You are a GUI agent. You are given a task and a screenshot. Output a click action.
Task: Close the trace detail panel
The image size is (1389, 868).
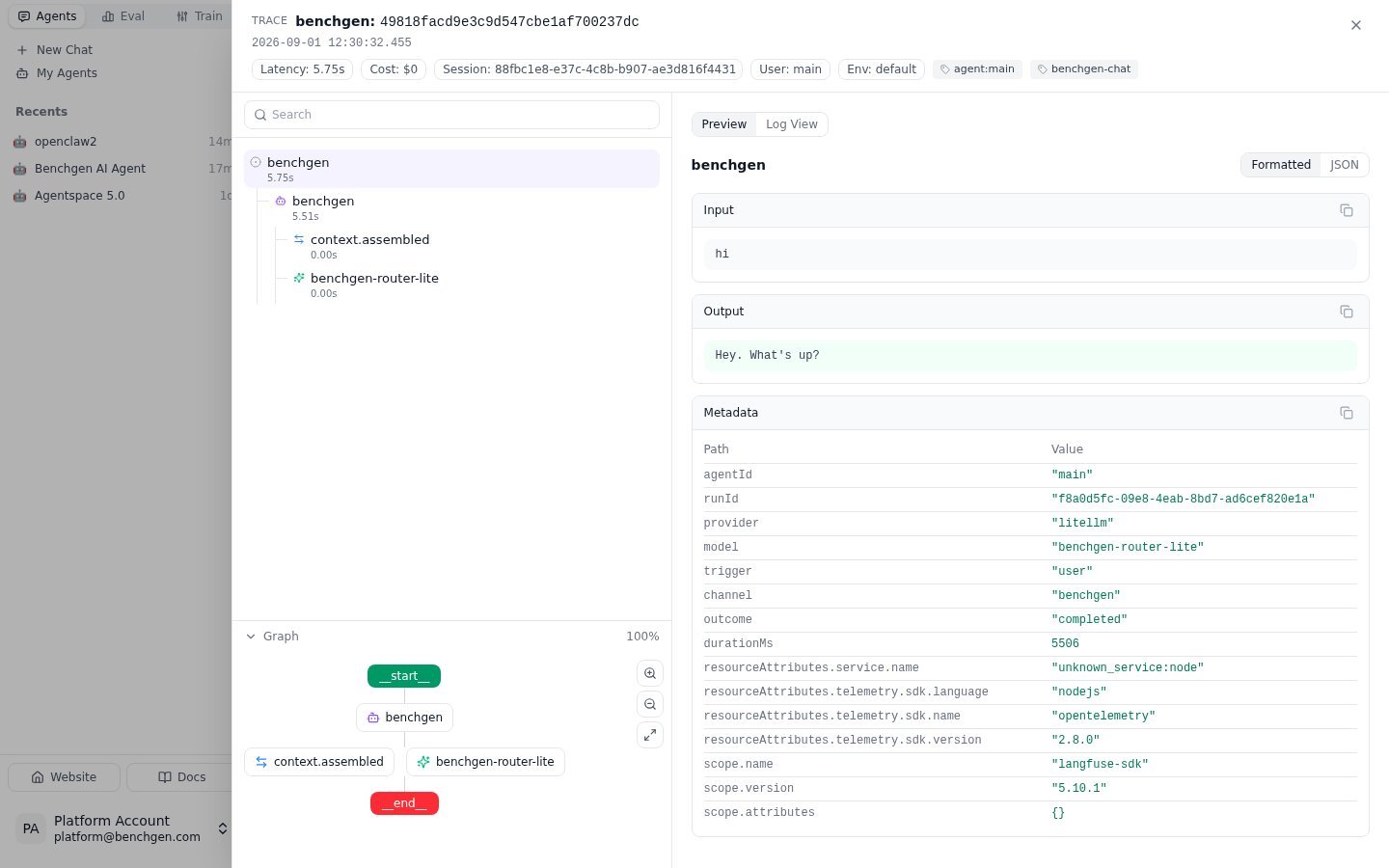1356,25
